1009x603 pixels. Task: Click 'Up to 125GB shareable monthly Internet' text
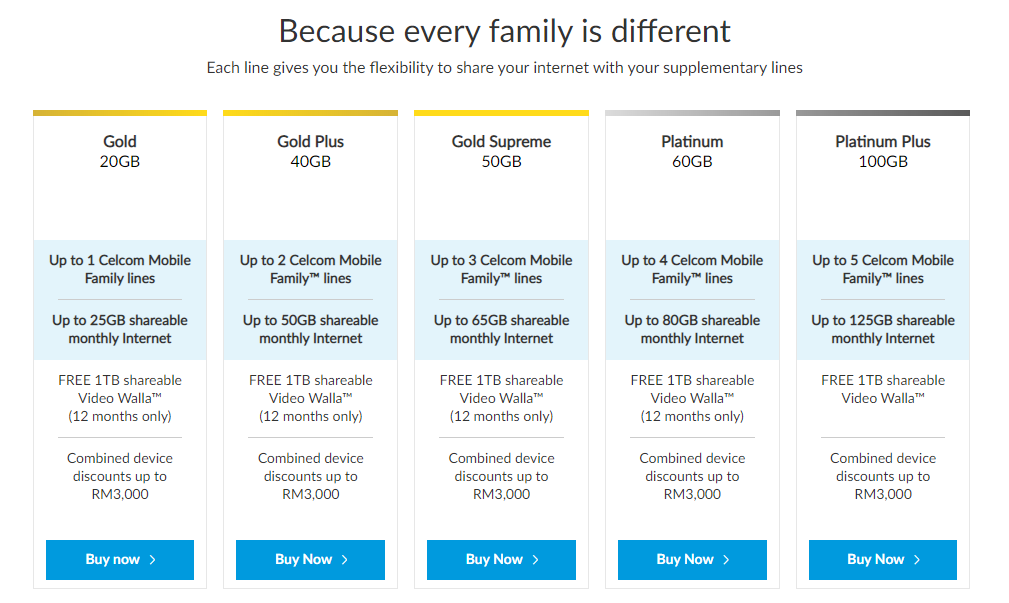tap(883, 329)
